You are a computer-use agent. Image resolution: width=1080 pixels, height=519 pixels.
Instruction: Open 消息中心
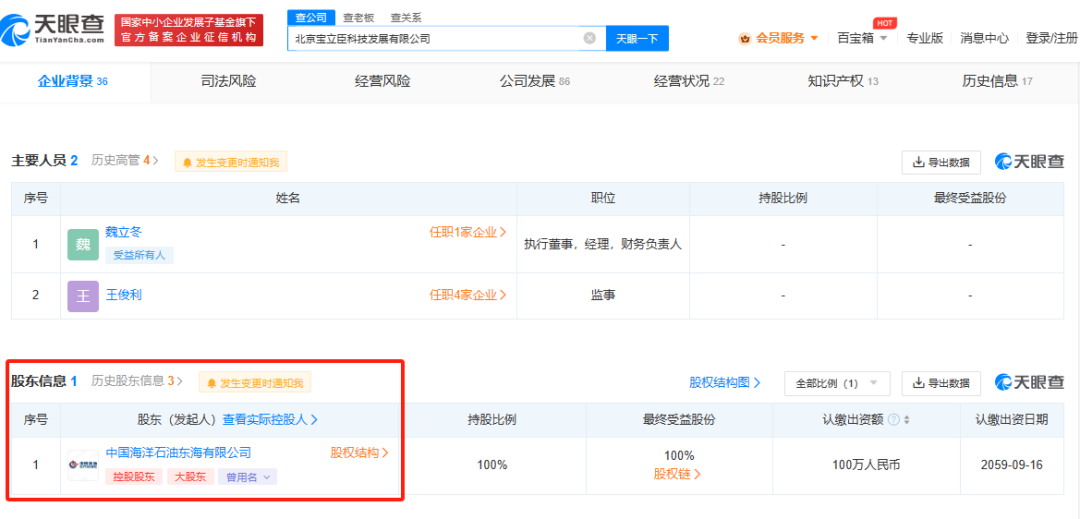coord(984,39)
